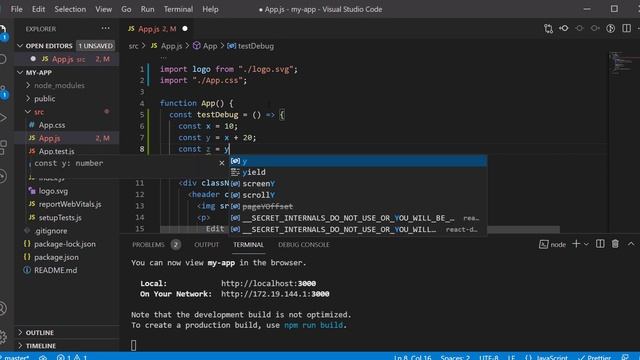This screenshot has height=360, width=640.
Task: Close the const y tooltip with X
Action: click(x=222, y=163)
